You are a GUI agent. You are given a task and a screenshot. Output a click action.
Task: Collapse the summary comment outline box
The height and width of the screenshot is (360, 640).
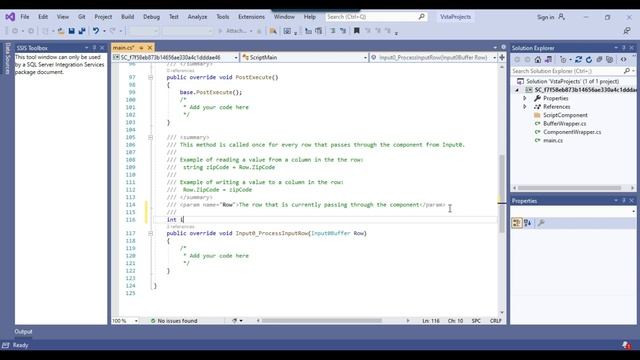click(x=150, y=137)
